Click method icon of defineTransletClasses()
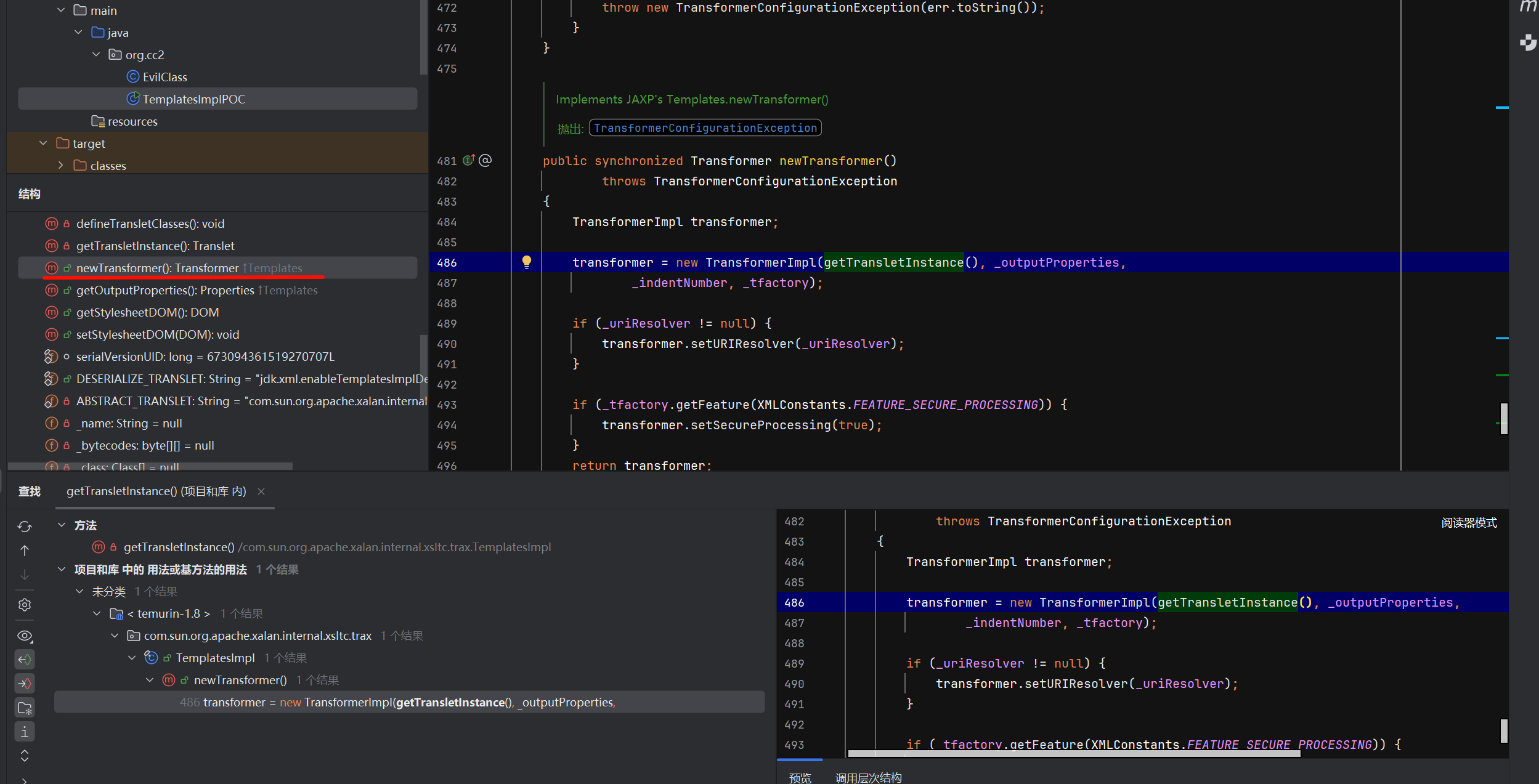Image resolution: width=1539 pixels, height=784 pixels. (x=52, y=224)
